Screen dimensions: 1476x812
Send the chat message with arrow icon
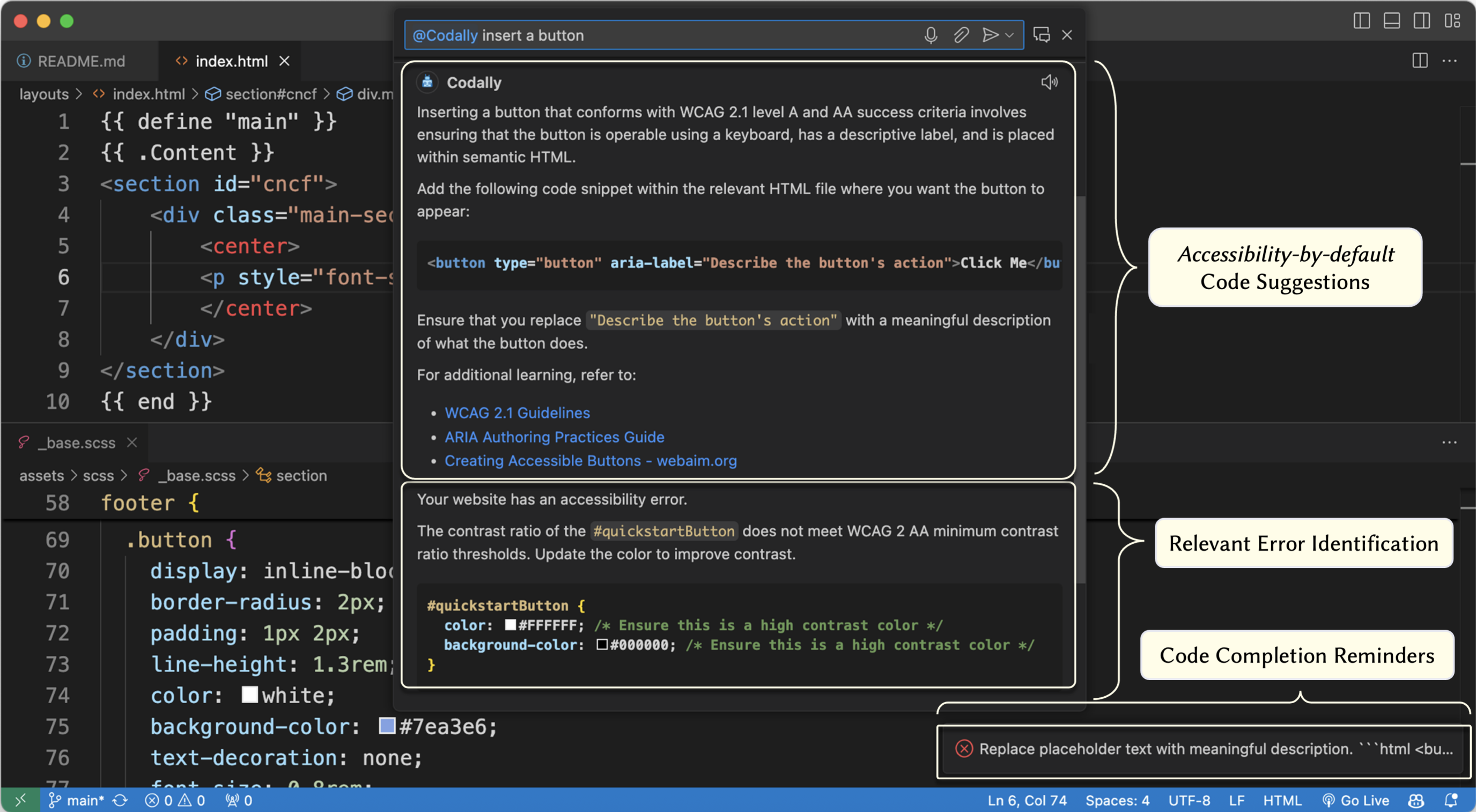point(990,35)
